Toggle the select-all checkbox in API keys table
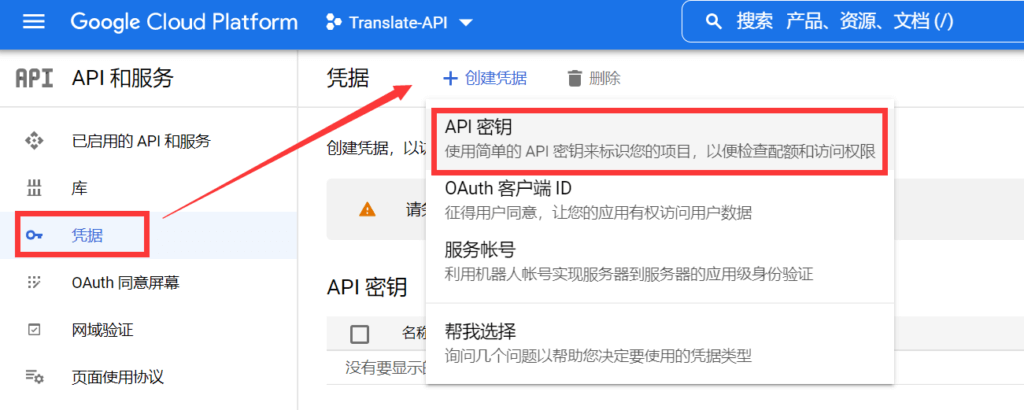This screenshot has width=1024, height=410. 360,334
